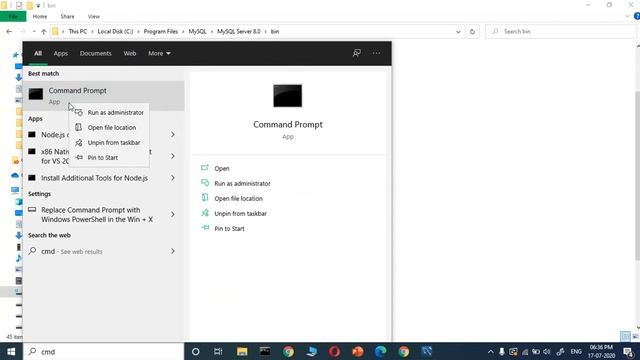Click Unpin from taskbar in preview pane
Screen dimensions: 640x360
(x=240, y=213)
